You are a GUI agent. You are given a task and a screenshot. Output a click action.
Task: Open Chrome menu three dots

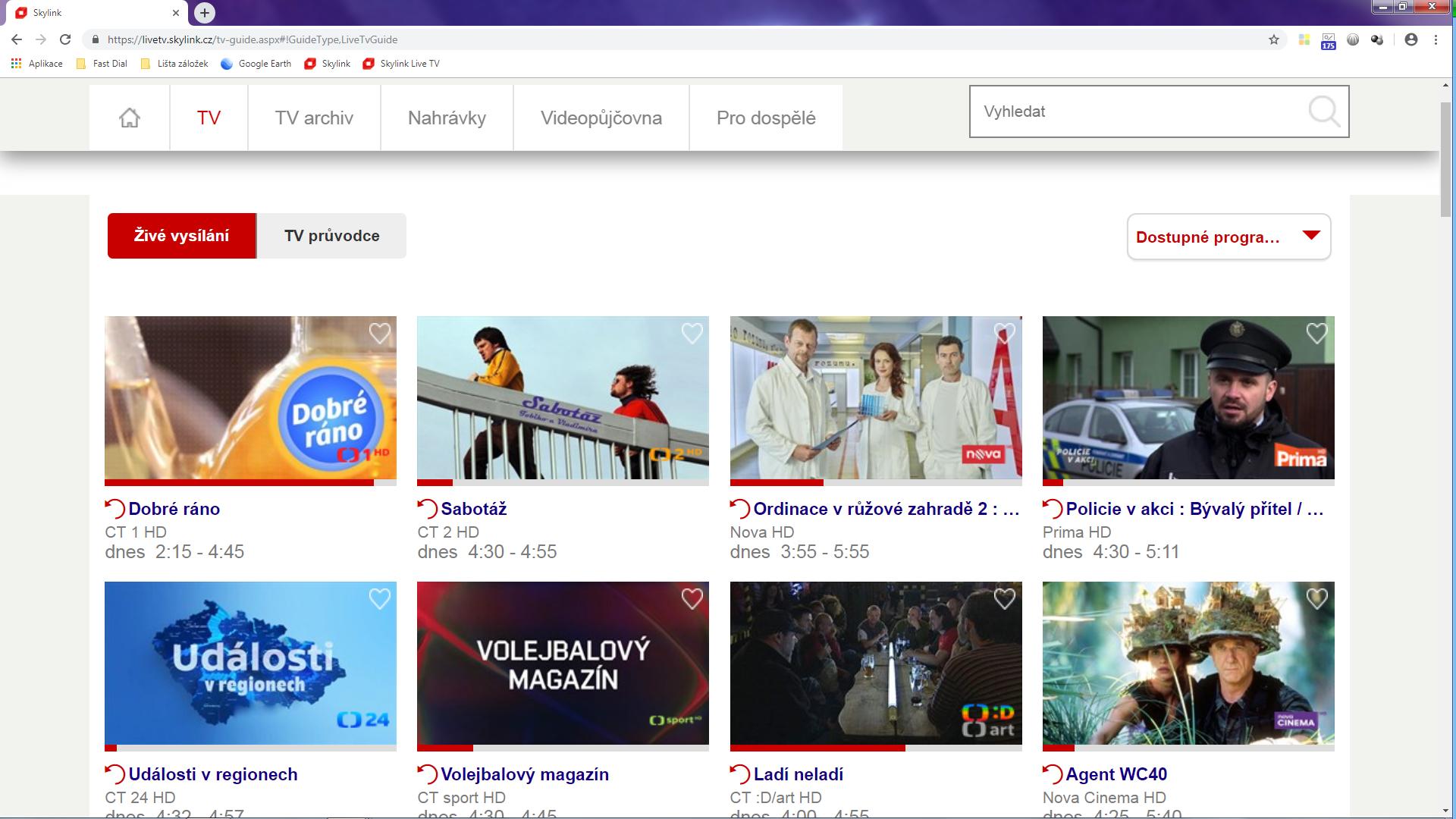pyautogui.click(x=1436, y=39)
